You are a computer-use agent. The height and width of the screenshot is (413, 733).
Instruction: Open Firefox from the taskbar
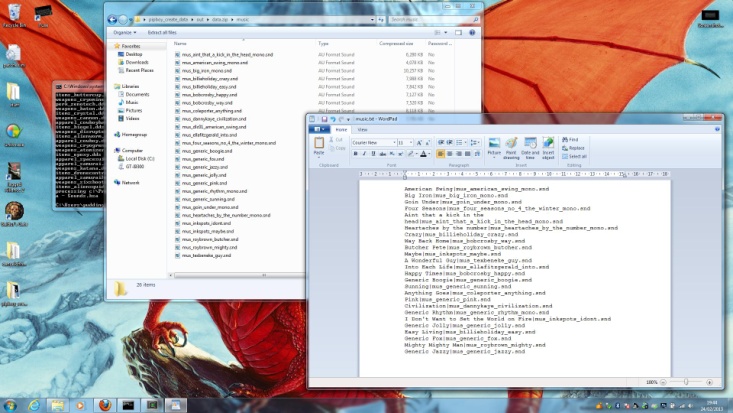pos(105,405)
